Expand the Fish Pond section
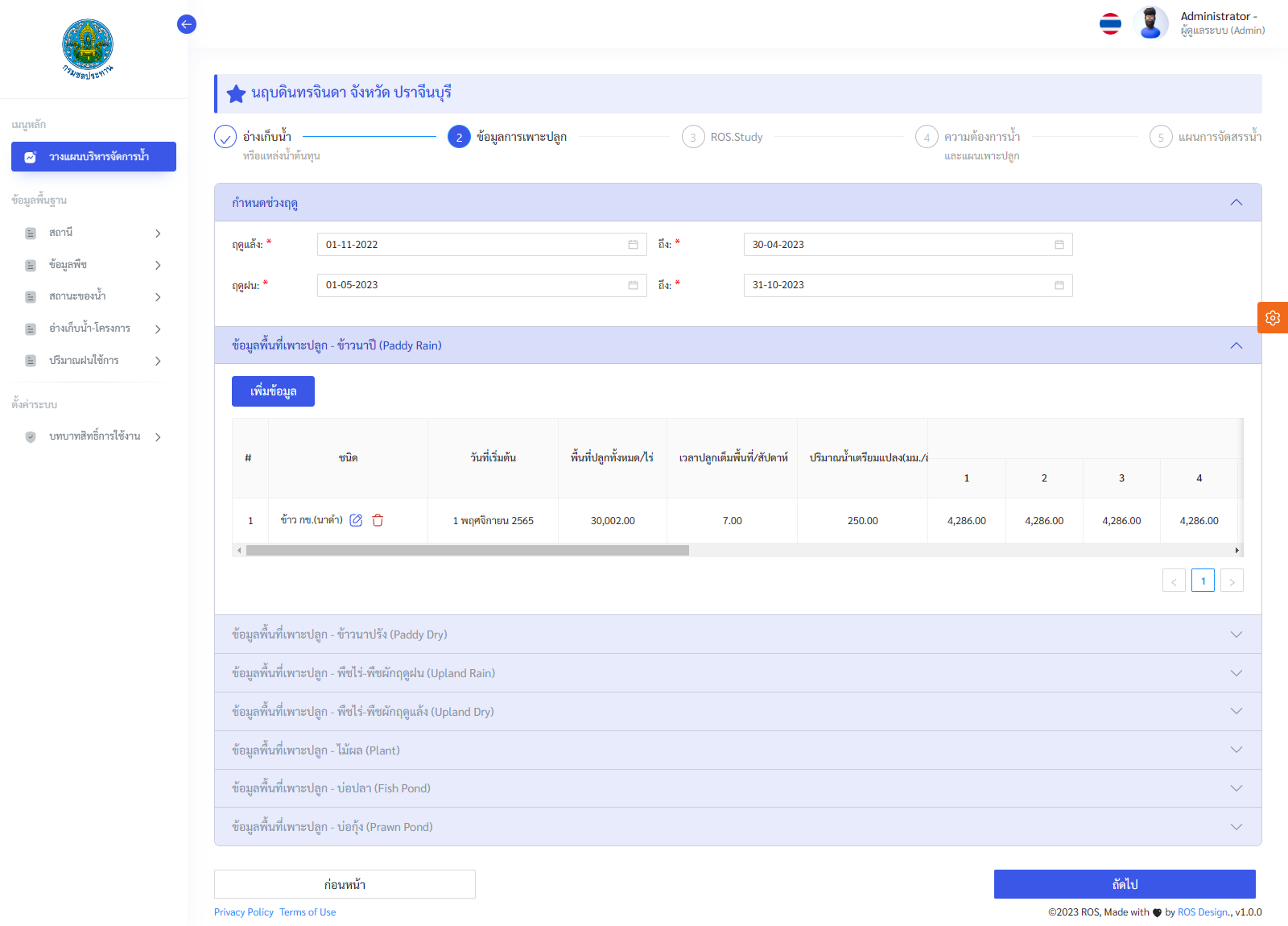 1236,788
